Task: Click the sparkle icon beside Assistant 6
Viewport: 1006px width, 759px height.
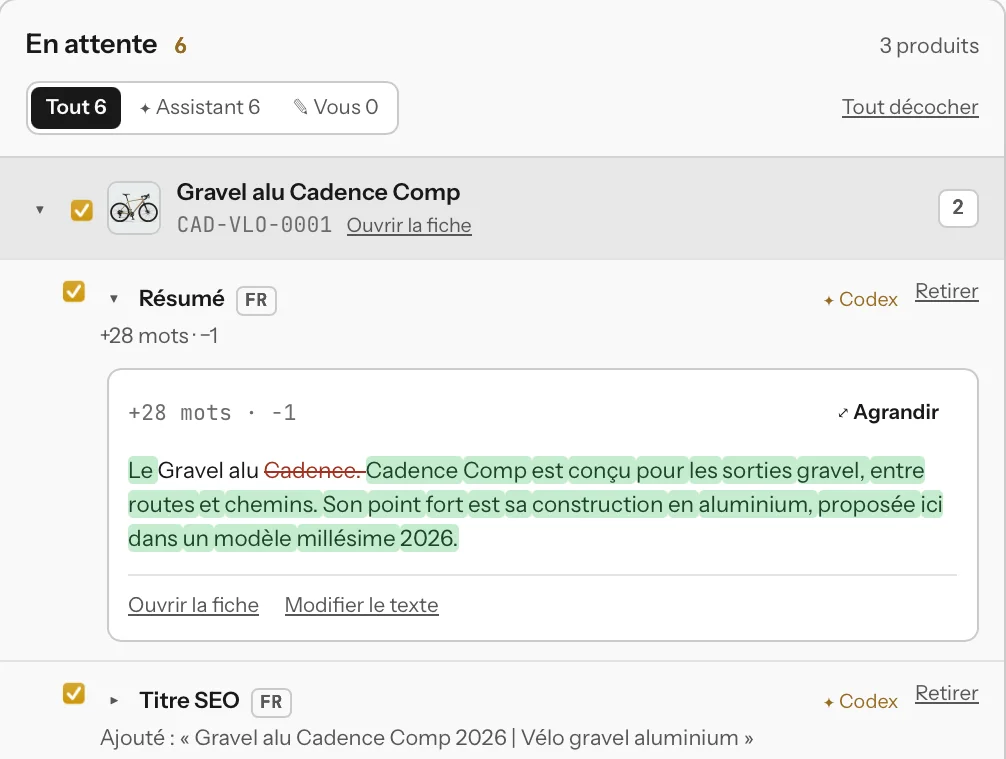Action: [x=145, y=108]
